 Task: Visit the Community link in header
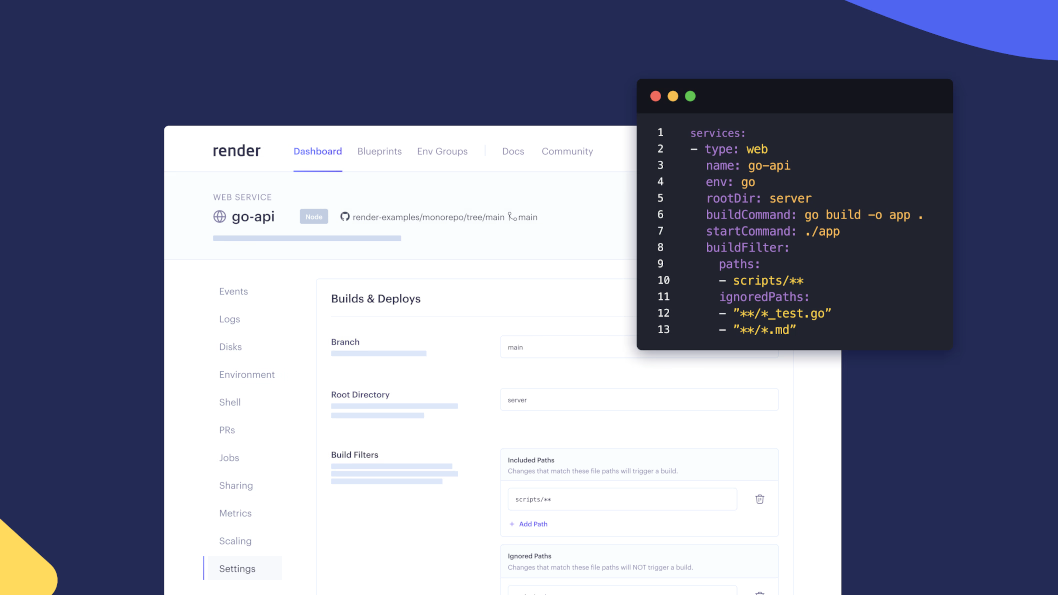(x=567, y=152)
